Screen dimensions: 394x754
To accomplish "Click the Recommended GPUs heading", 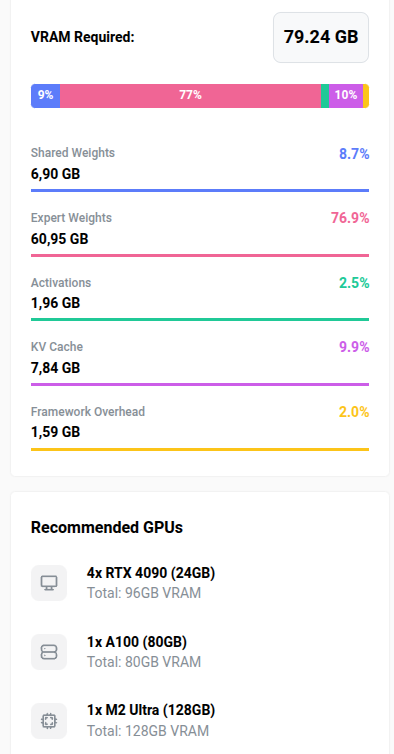I will pyautogui.click(x=107, y=528).
